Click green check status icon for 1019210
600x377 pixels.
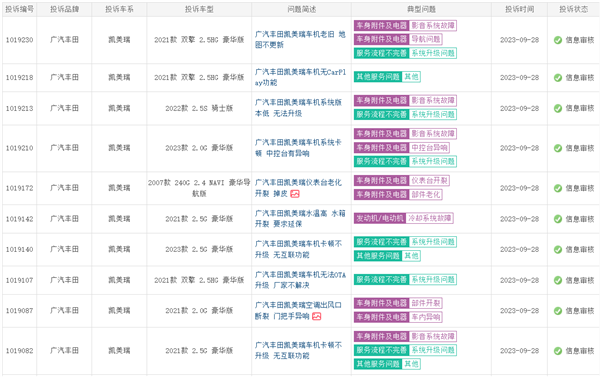(558, 148)
